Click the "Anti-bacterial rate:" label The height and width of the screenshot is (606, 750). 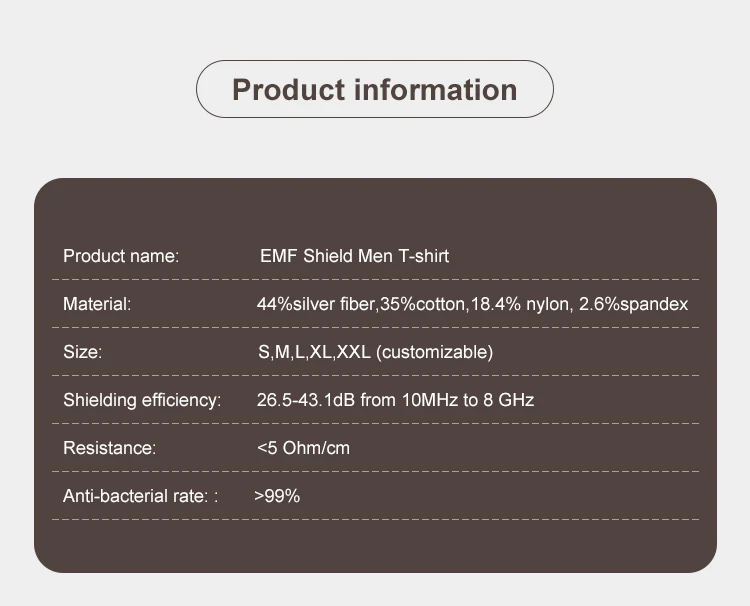coord(136,496)
